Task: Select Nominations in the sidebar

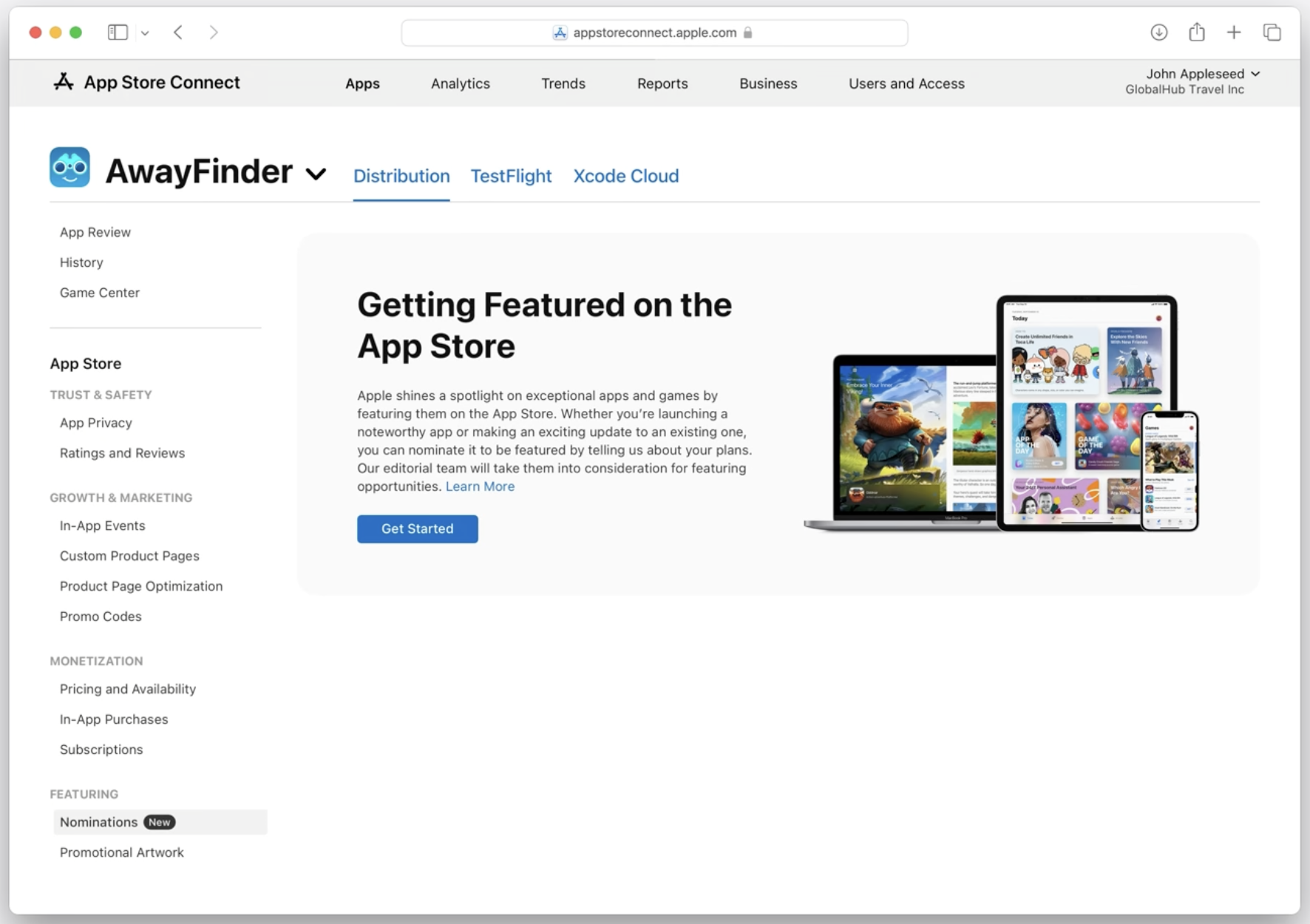Action: 160,822
